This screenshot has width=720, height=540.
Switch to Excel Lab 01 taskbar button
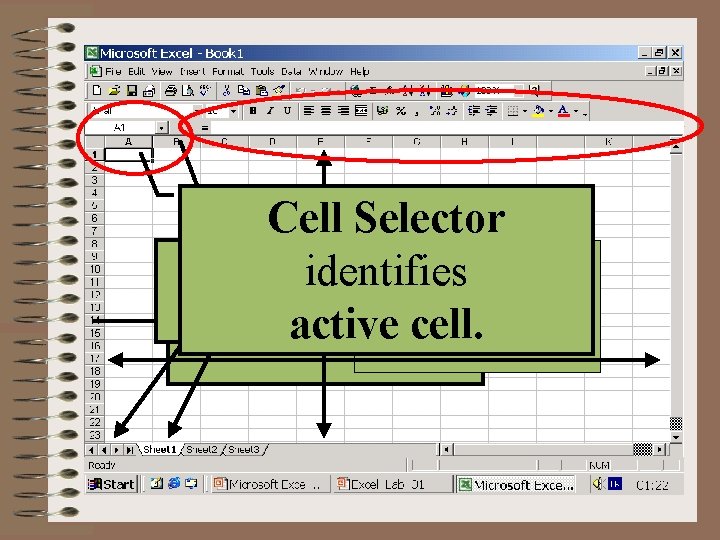[392, 484]
